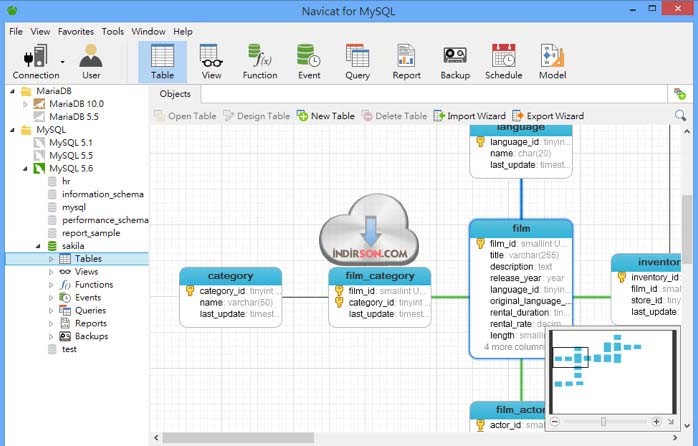698x446 pixels.
Task: Click the vertical scrollbar up arrow
Action: pos(687,132)
